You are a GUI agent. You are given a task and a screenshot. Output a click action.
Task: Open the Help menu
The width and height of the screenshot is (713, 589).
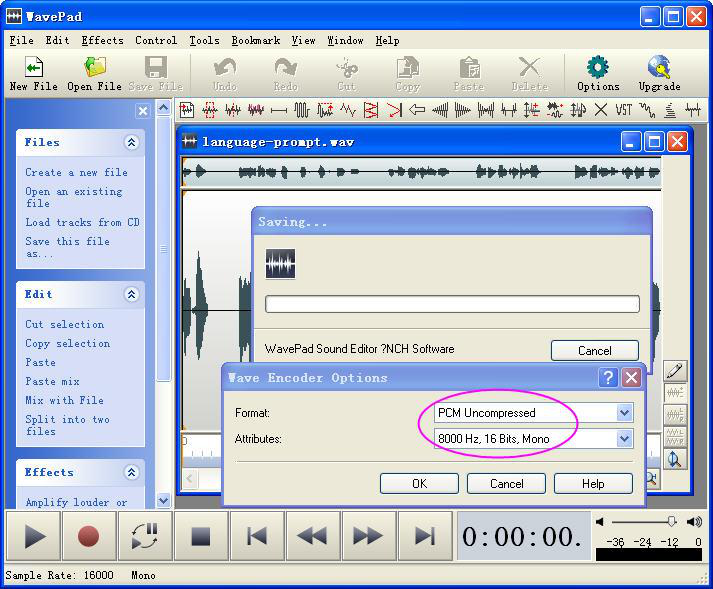coord(387,40)
